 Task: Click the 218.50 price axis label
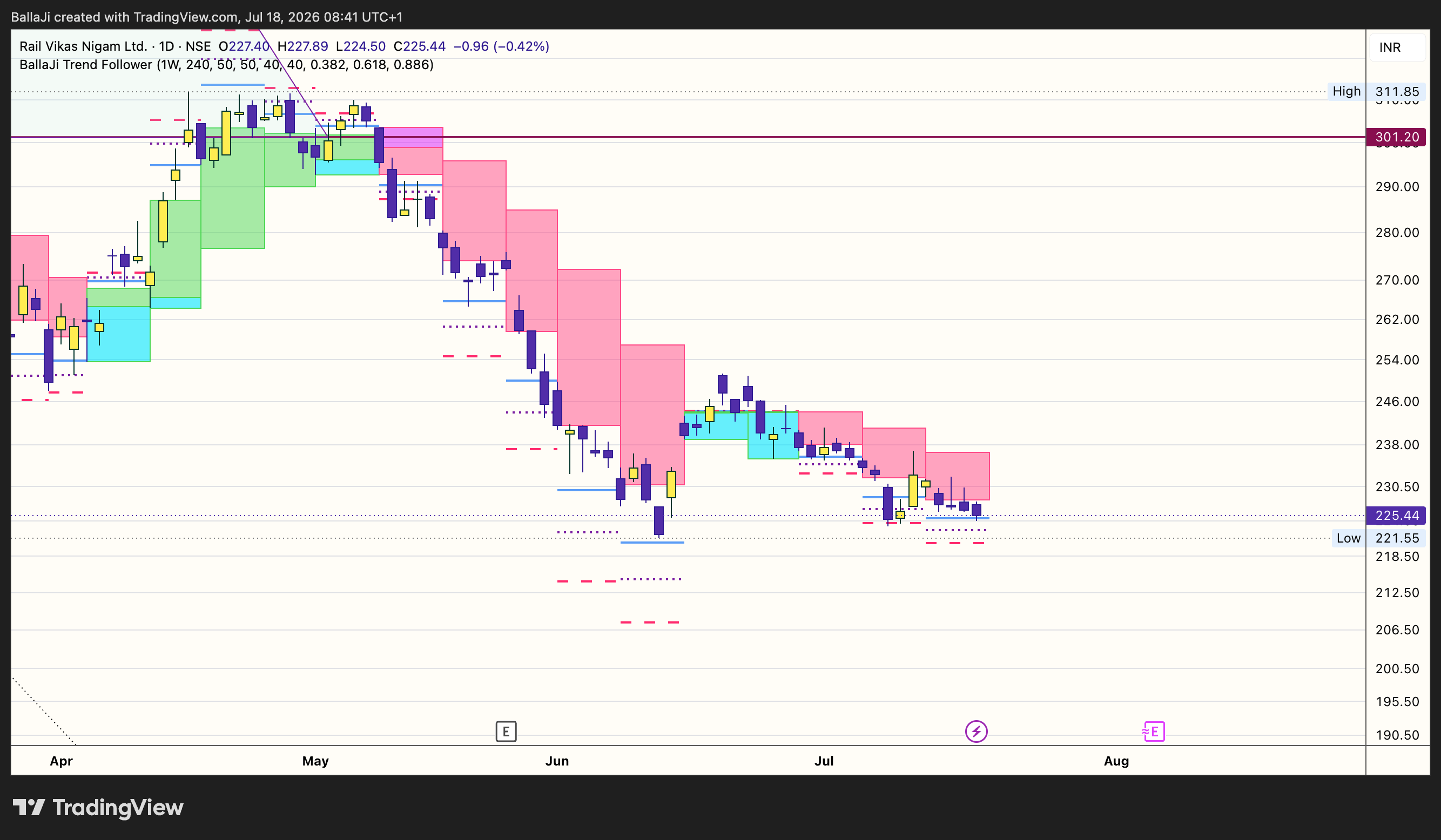tap(1397, 557)
